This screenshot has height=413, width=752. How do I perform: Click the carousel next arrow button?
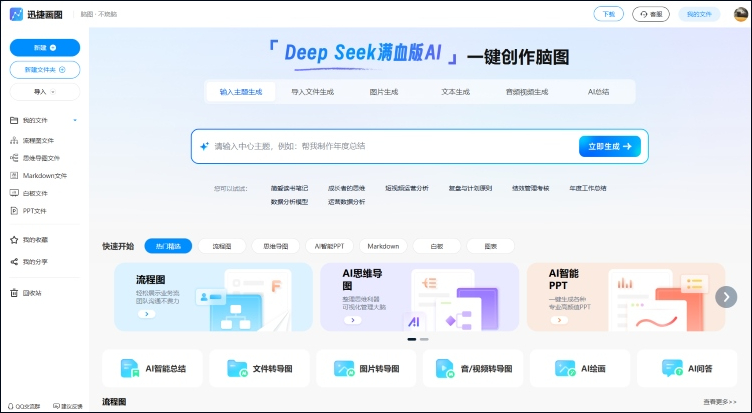point(726,297)
